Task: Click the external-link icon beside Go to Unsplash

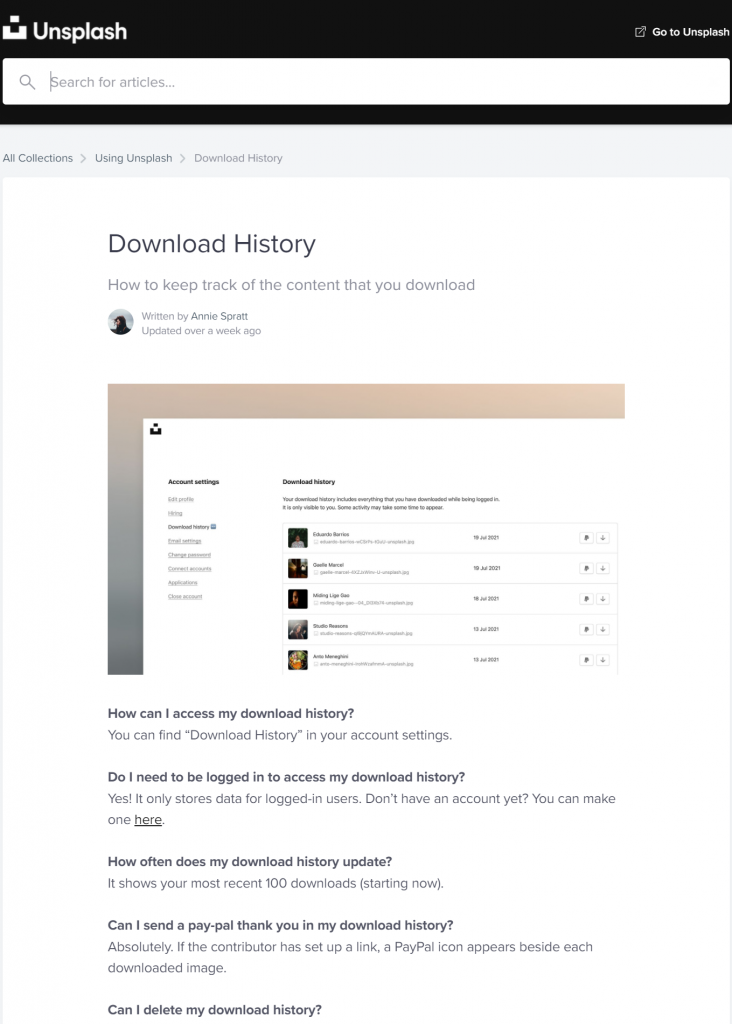Action: coord(640,32)
